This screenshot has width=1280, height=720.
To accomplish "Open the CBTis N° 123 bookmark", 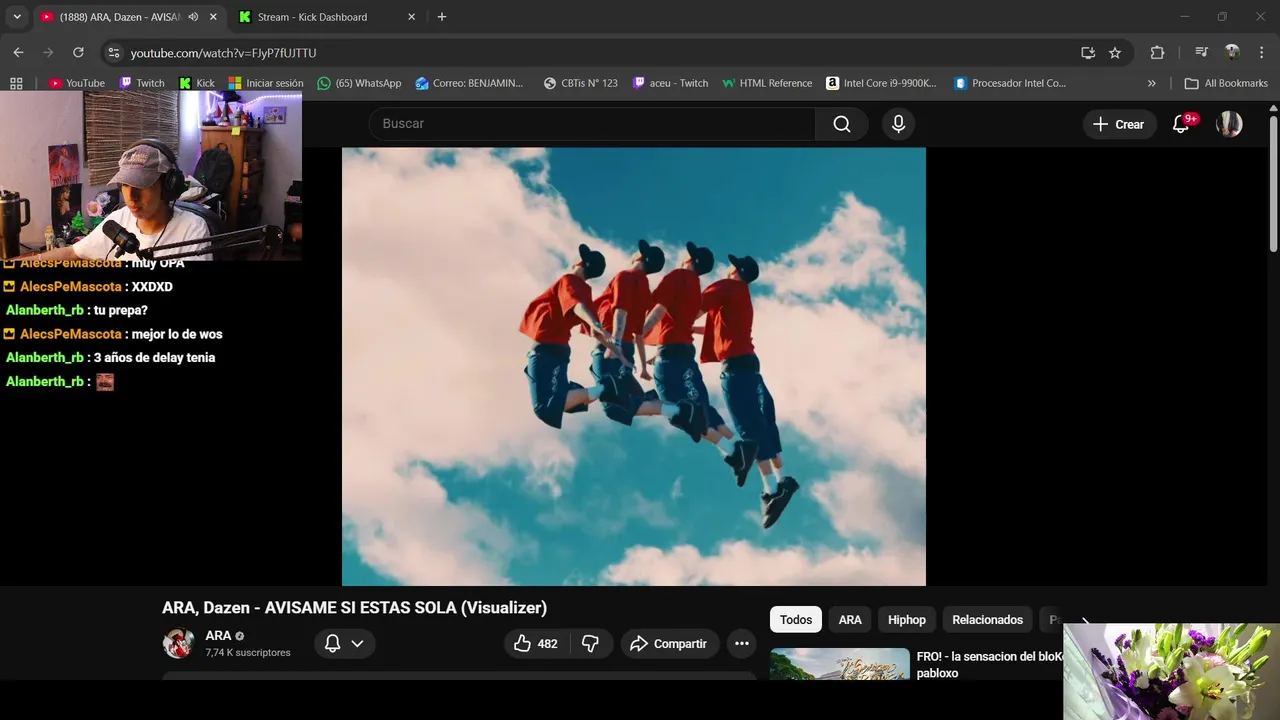I will (x=581, y=83).
